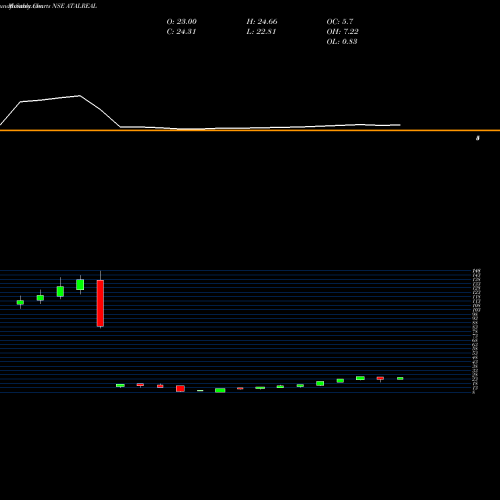Select the OH: 7.22 readout

coord(342,32)
